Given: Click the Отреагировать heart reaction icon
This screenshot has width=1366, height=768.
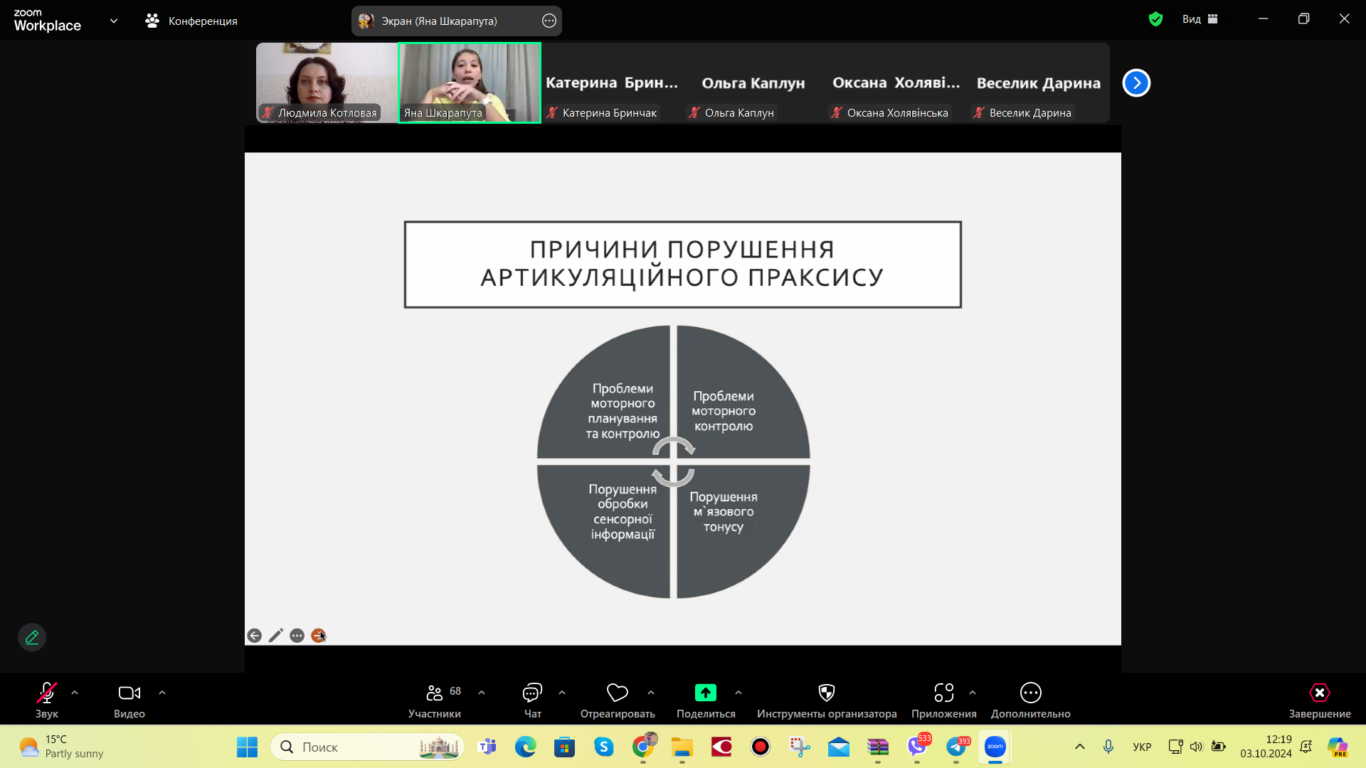Looking at the screenshot, I should pos(617,692).
